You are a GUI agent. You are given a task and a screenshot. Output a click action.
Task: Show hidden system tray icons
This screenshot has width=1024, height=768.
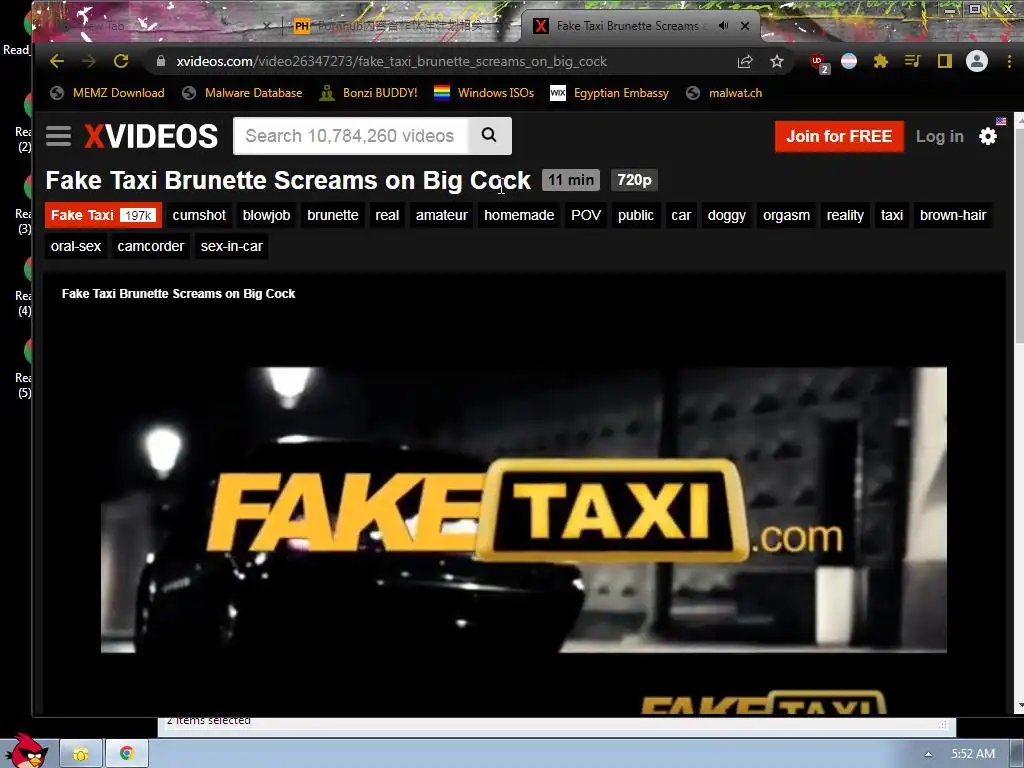coord(928,754)
